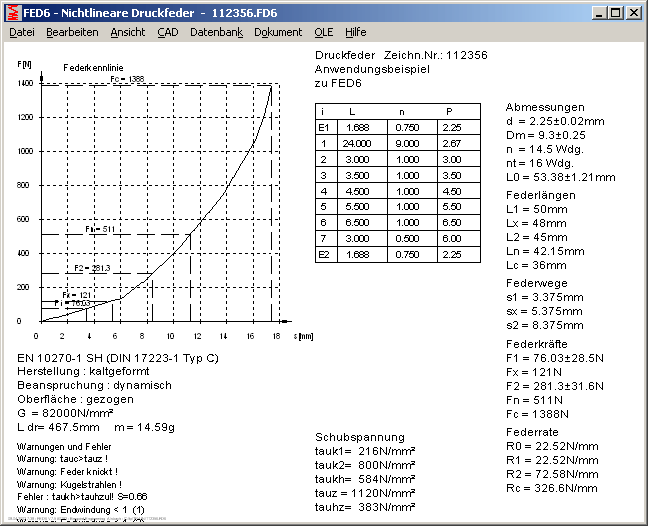Click the FED6 application icon in title bar
Image resolution: width=648 pixels, height=526 pixels.
coord(12,12)
